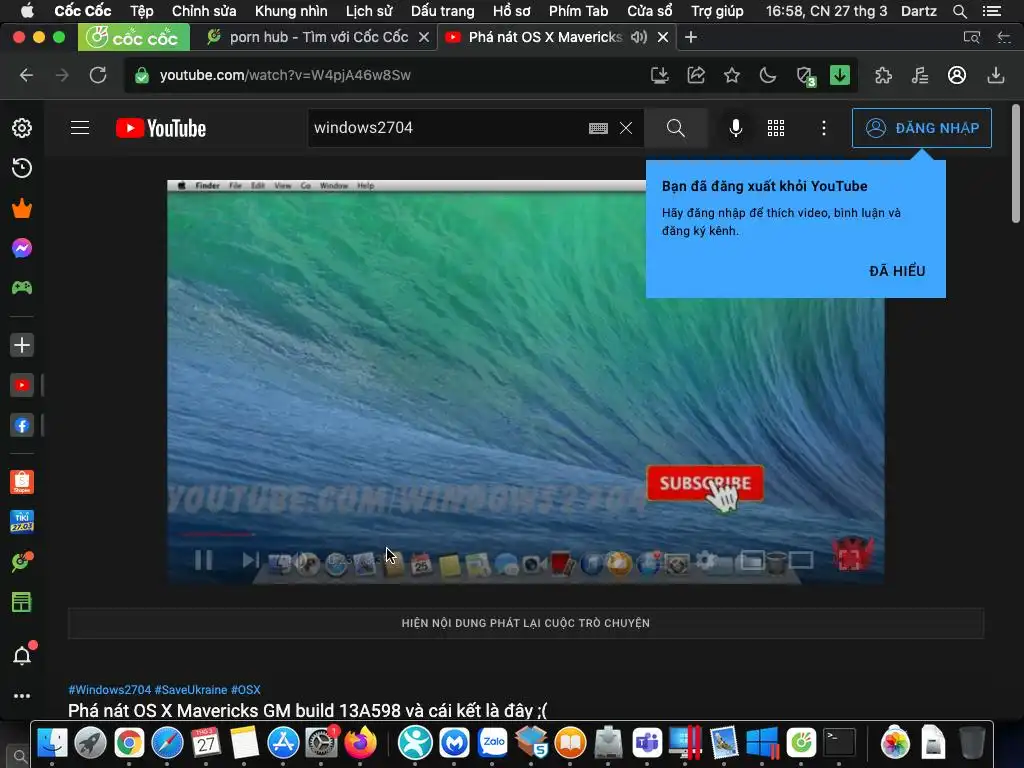Screen dimensions: 1024x768
Task: Open Firefox from the Dock
Action: point(360,743)
